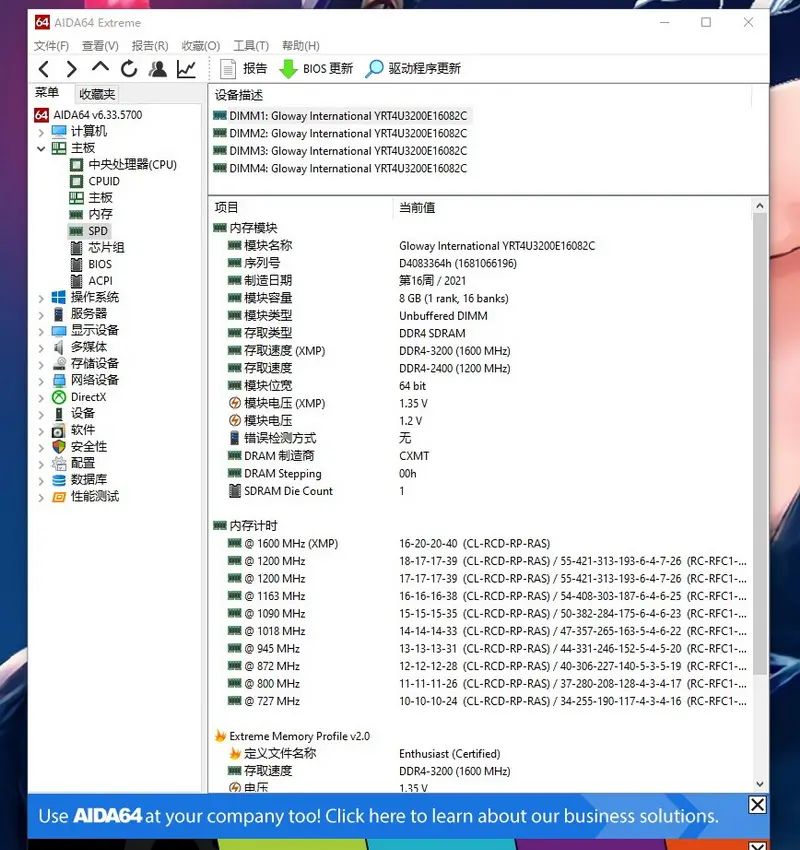Viewport: 800px width, 850px height.
Task: Switch to the 菜单 tab
Action: [47, 93]
